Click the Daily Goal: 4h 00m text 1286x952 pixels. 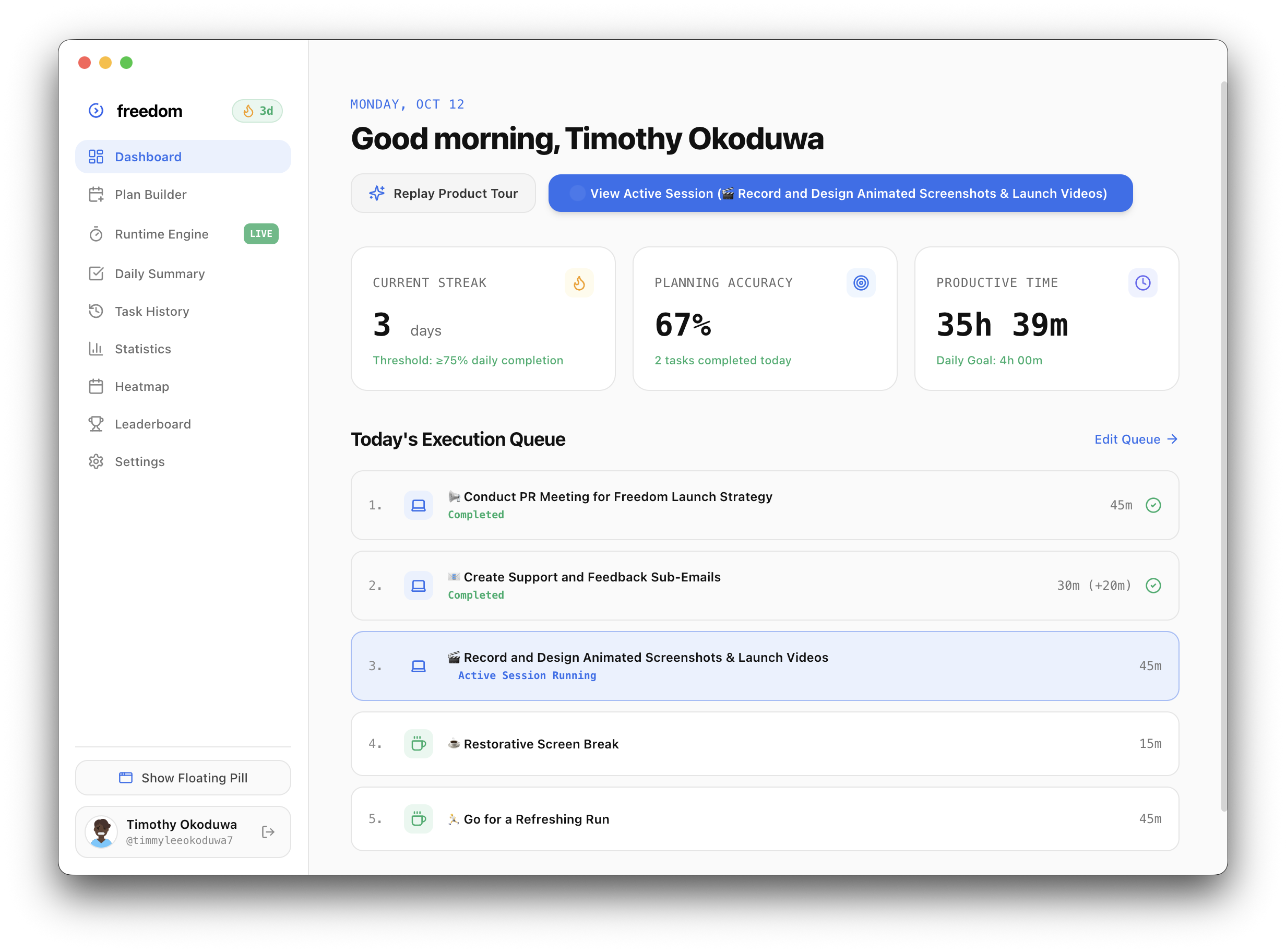(989, 360)
